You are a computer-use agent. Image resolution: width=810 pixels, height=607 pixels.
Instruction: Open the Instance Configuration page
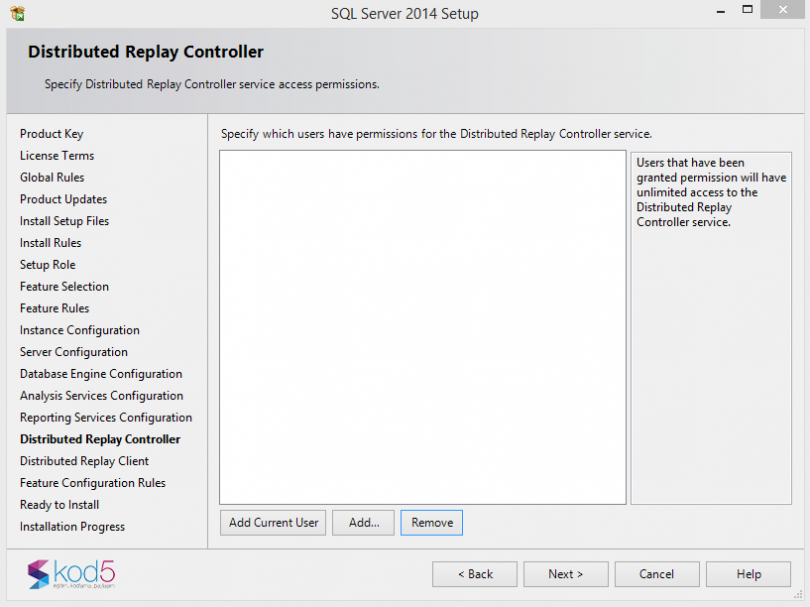(79, 330)
